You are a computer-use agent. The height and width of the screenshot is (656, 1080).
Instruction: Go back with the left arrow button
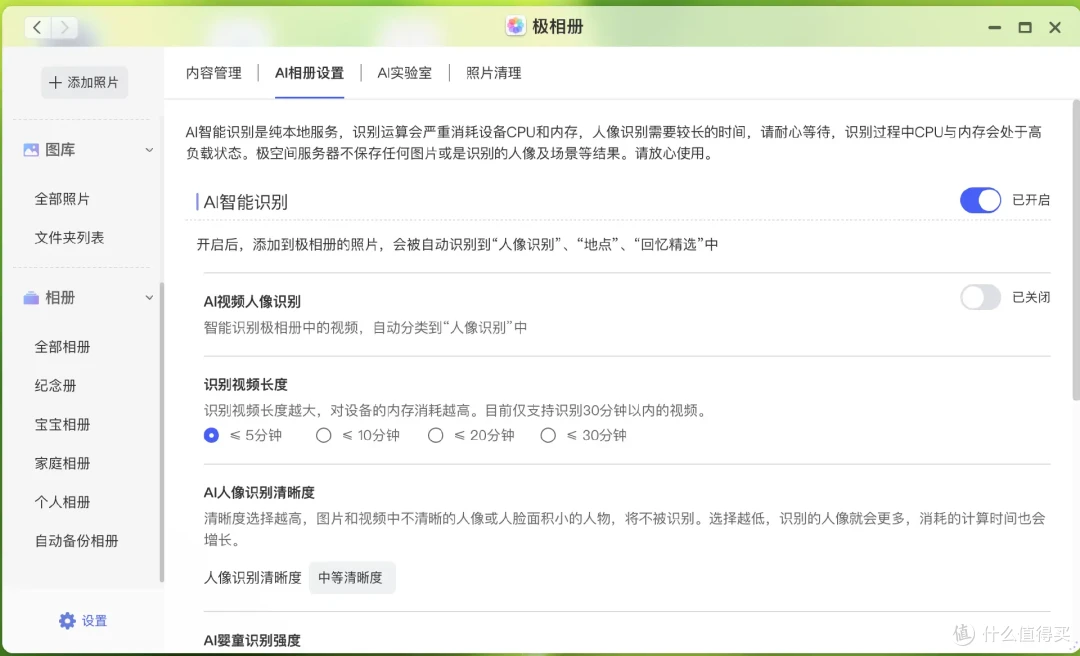pos(38,28)
